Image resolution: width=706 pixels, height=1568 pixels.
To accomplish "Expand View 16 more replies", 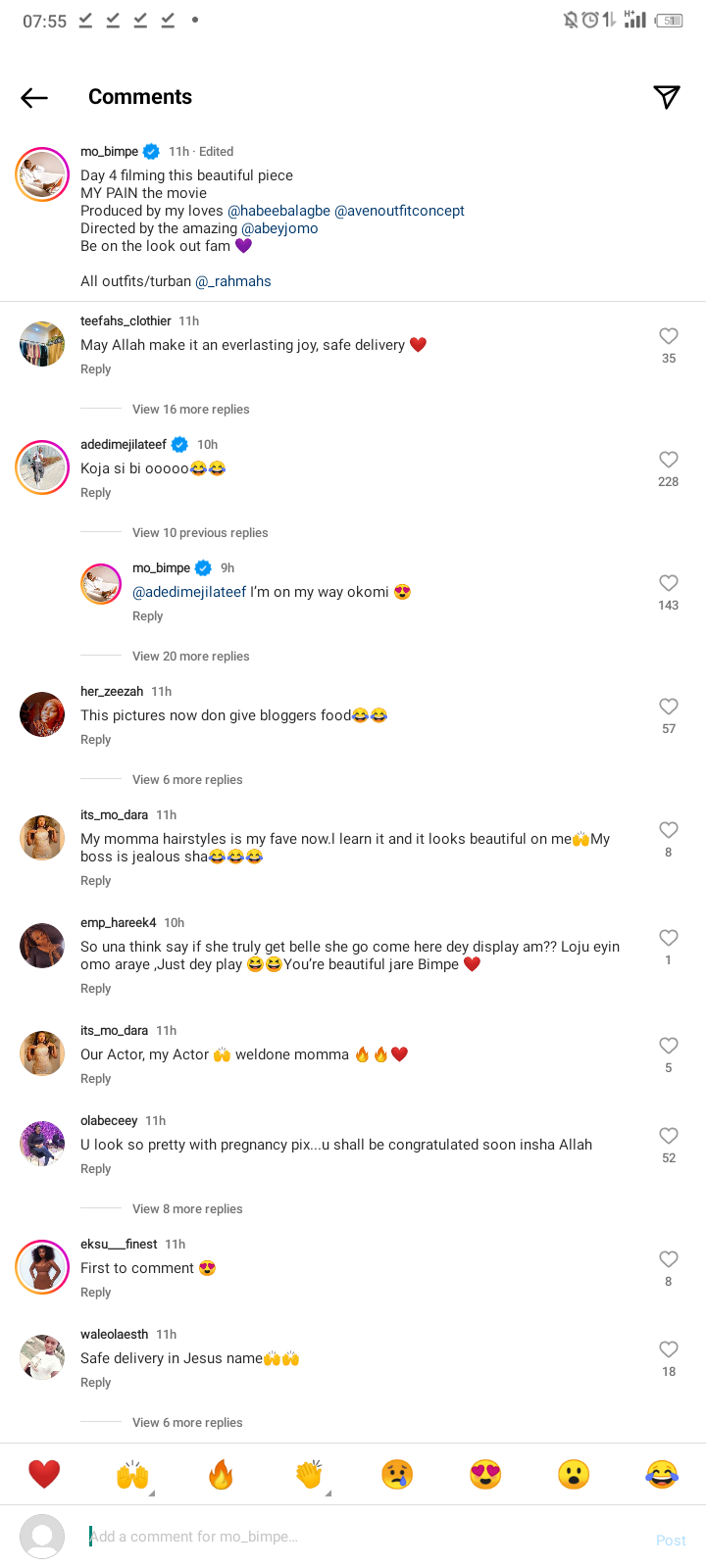I will click(190, 410).
